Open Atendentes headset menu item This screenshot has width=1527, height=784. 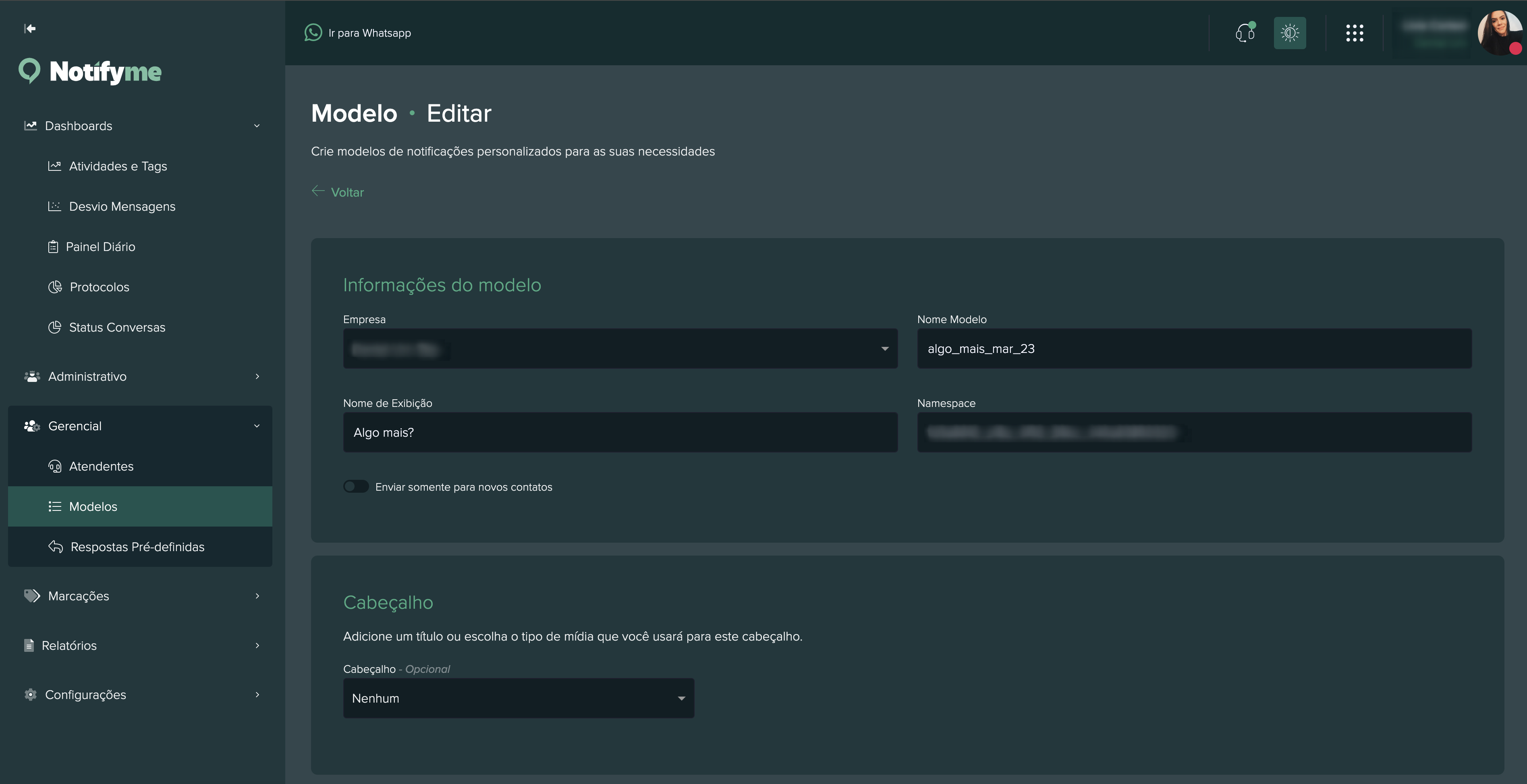tap(101, 467)
